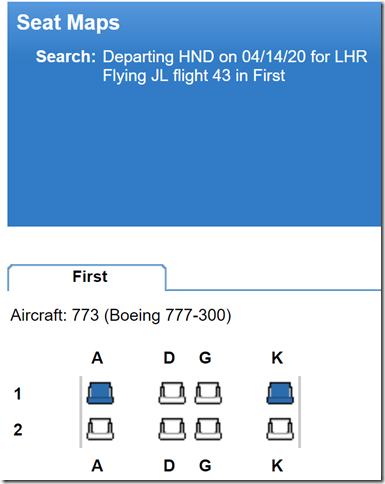Click the JL flight 43 text
The height and width of the screenshot is (484, 385).
tap(194, 75)
